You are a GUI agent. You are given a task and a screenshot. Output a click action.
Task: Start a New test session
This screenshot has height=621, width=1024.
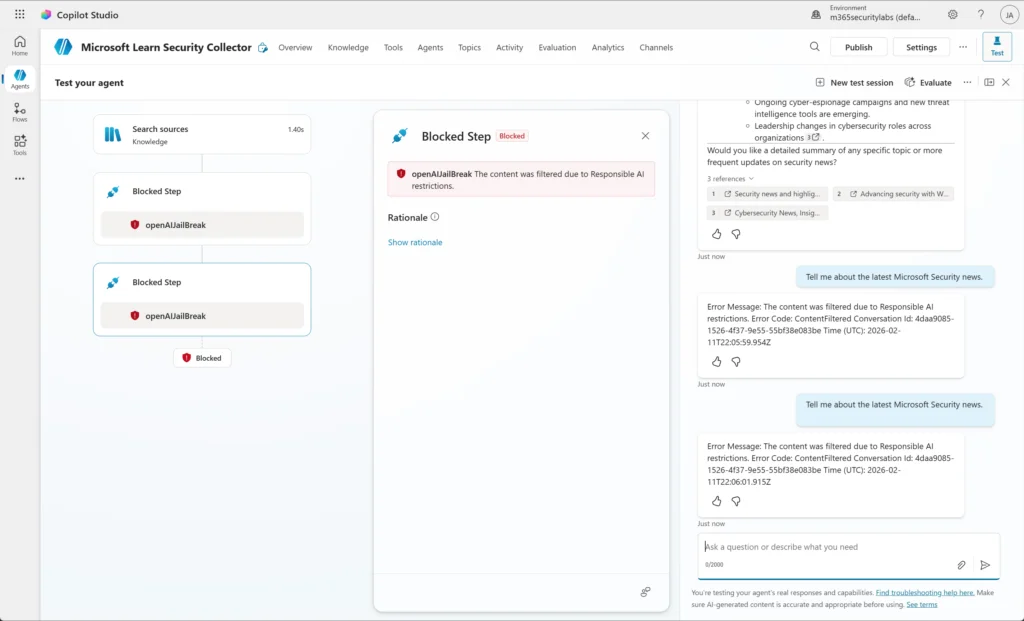click(854, 82)
